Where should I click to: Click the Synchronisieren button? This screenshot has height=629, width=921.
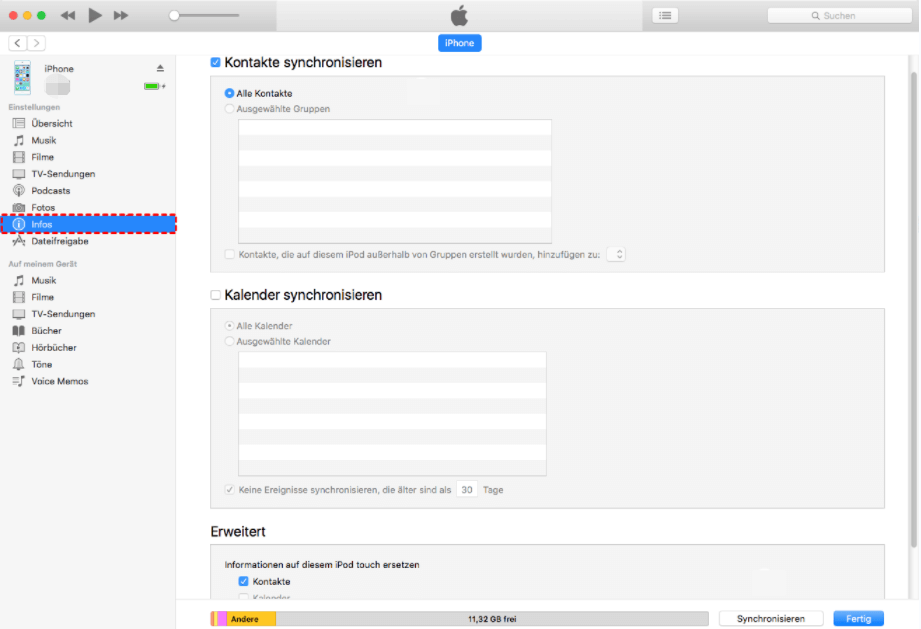tap(770, 619)
